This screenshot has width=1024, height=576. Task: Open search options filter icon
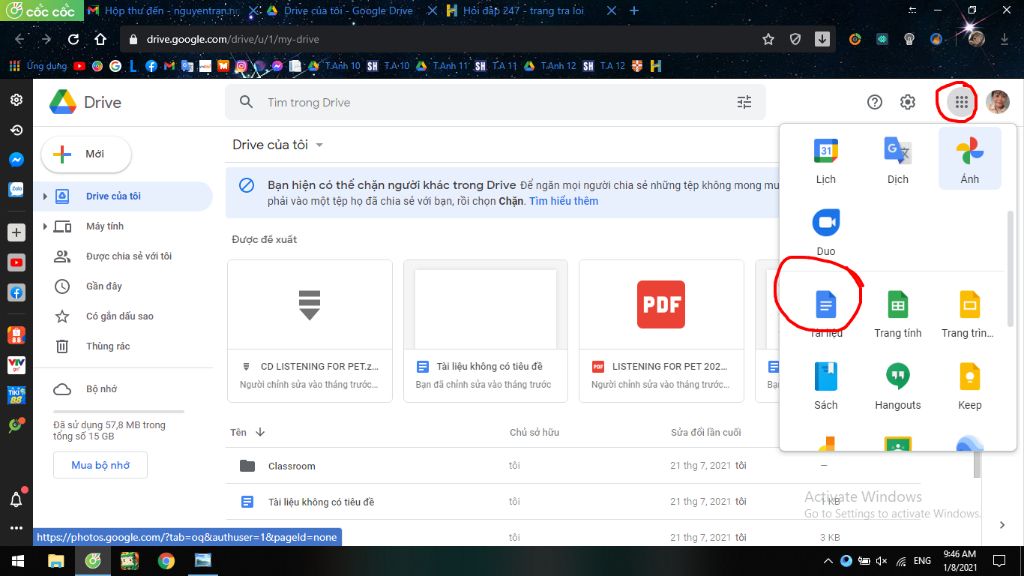point(744,102)
